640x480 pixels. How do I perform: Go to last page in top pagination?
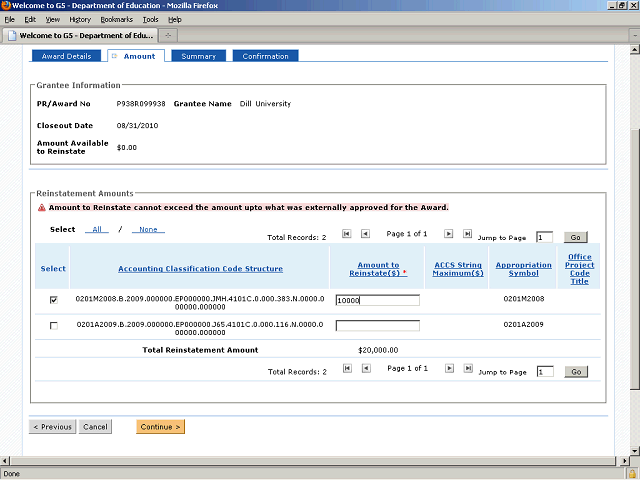(x=467, y=233)
